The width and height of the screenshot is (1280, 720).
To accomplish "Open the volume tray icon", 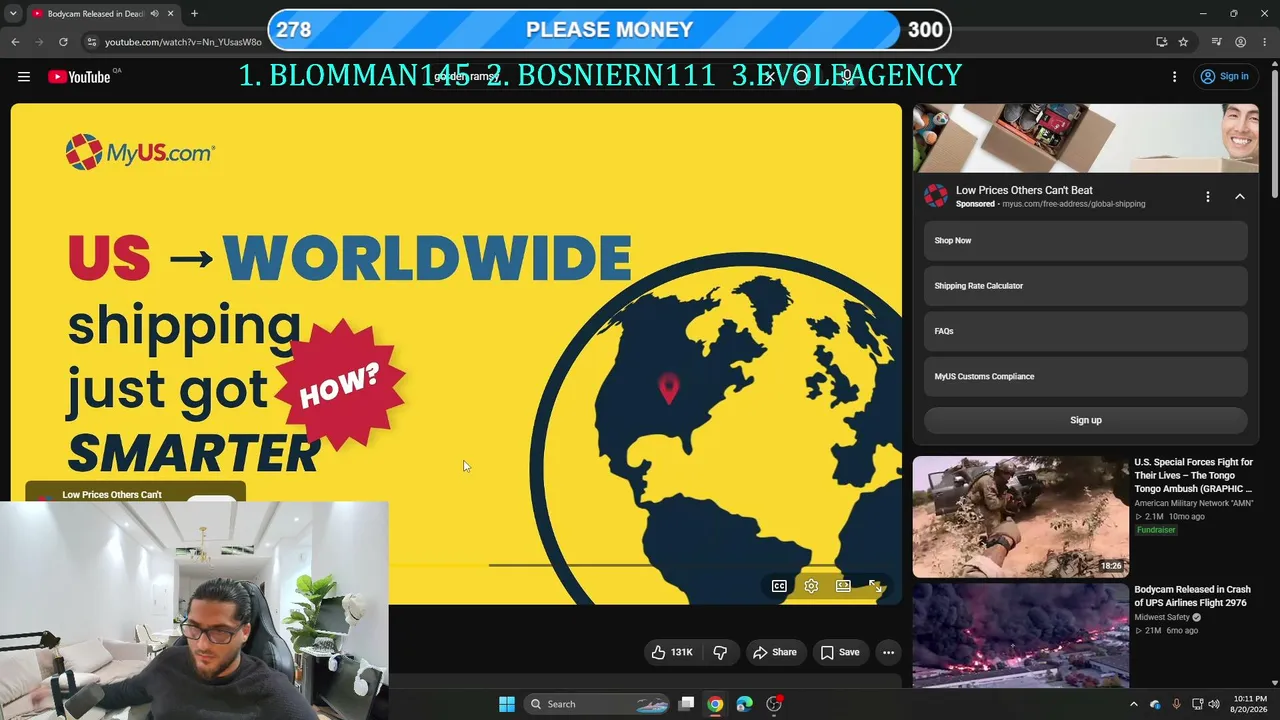I will tap(1214, 704).
